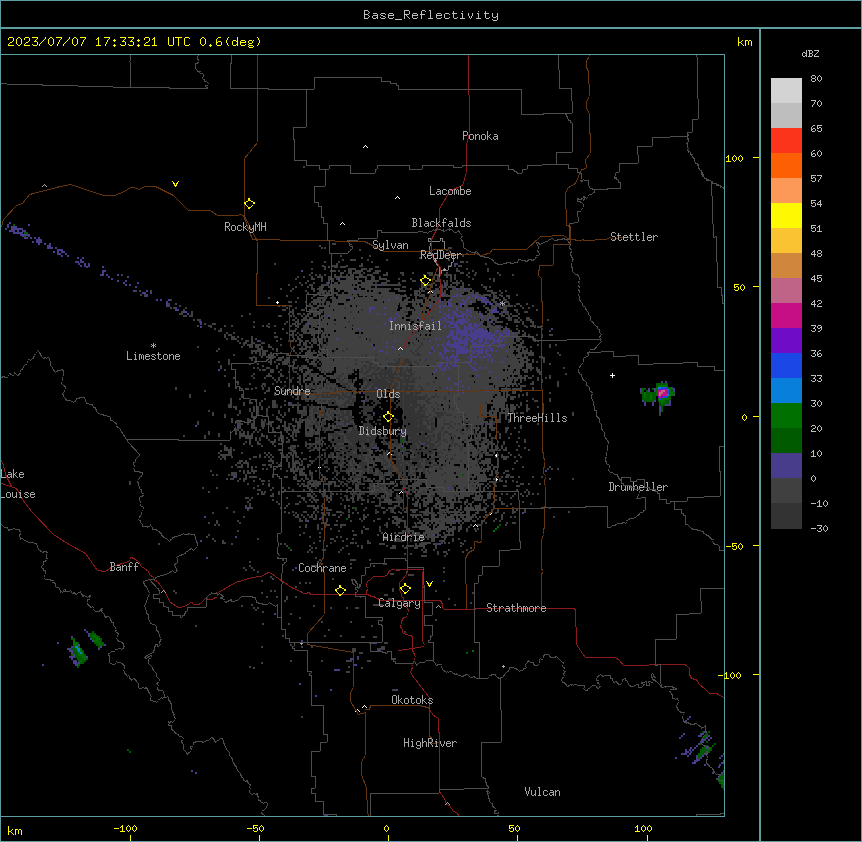
Task: Select the green 30 dBZ legend swatch
Action: click(x=786, y=416)
